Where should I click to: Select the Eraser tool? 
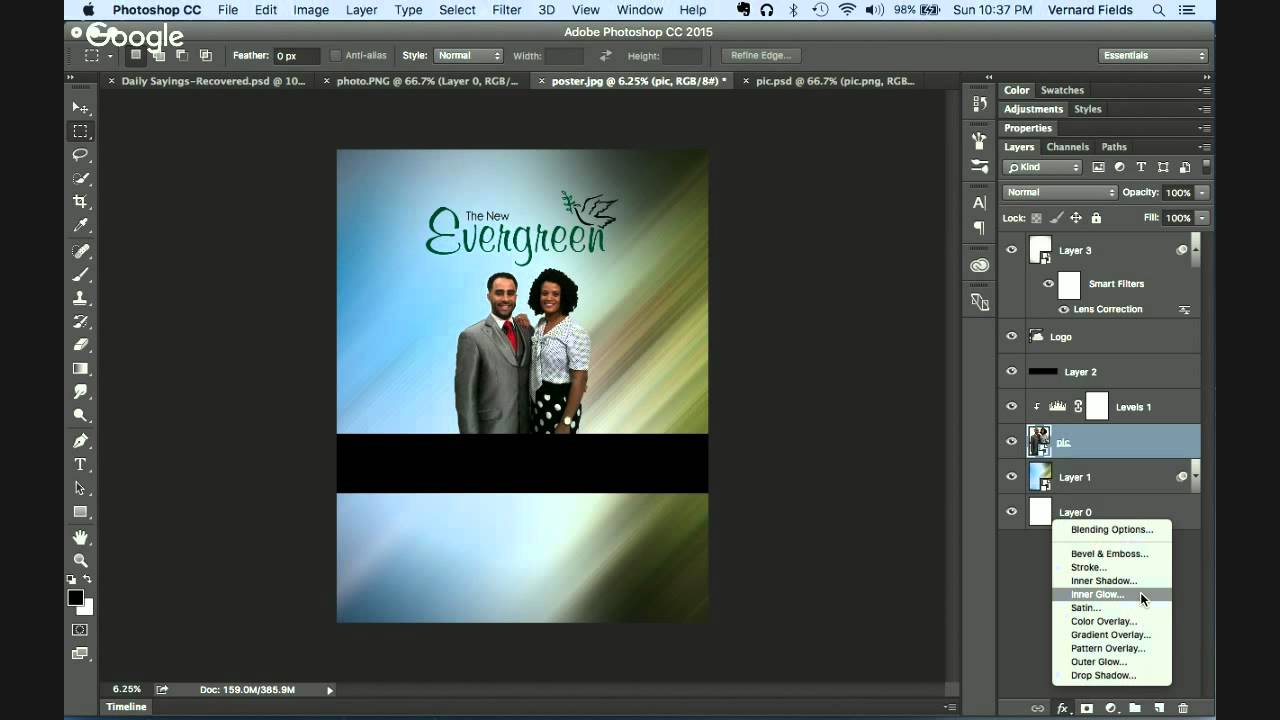pyautogui.click(x=80, y=345)
